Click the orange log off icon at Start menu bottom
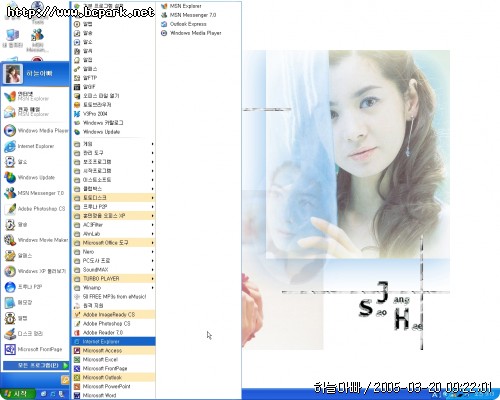Viewport: 500px width, 400px height. tap(65, 380)
